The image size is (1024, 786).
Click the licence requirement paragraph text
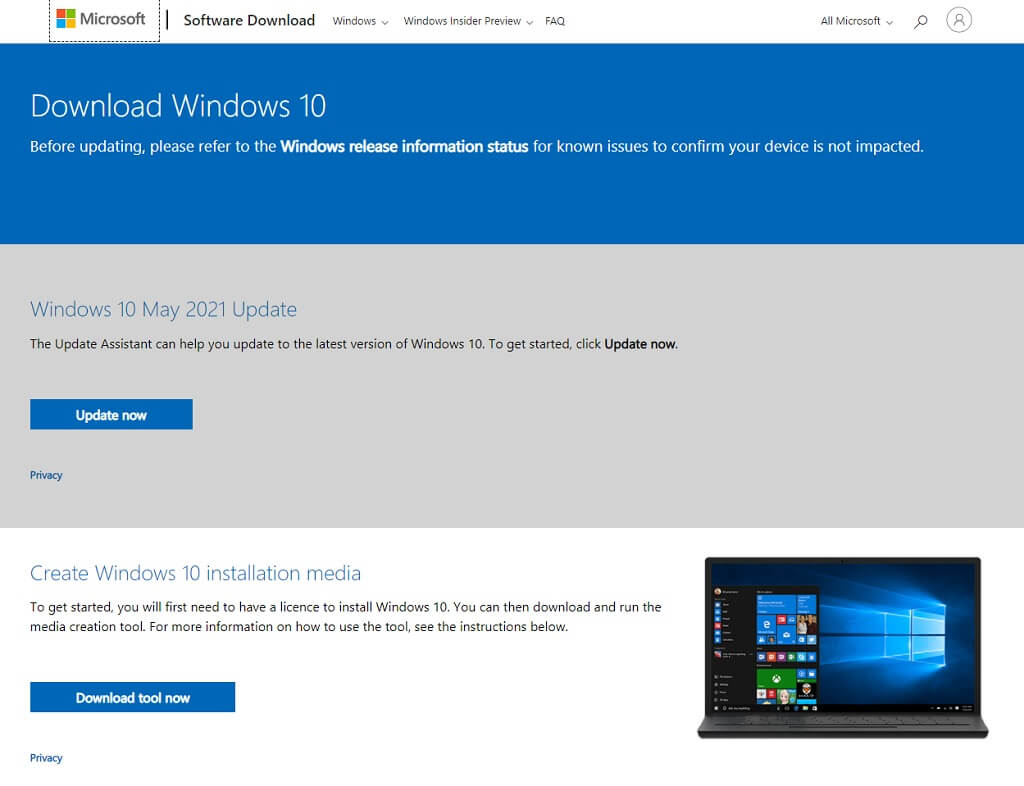(345, 617)
